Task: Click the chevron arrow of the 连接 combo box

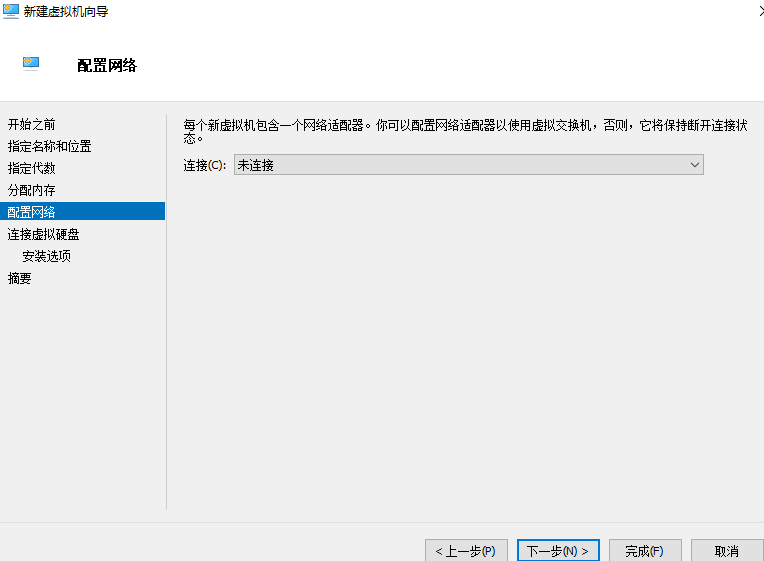Action: point(695,165)
